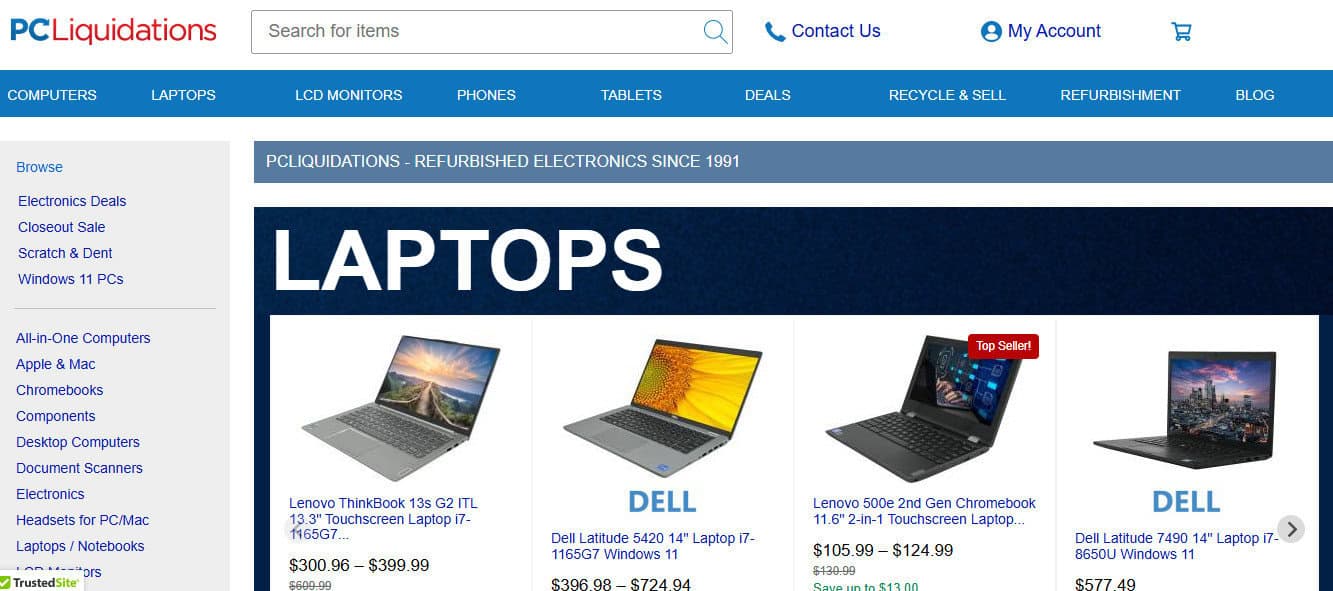The width and height of the screenshot is (1333, 591).
Task: Open the LAPTOPS menu
Action: point(183,95)
